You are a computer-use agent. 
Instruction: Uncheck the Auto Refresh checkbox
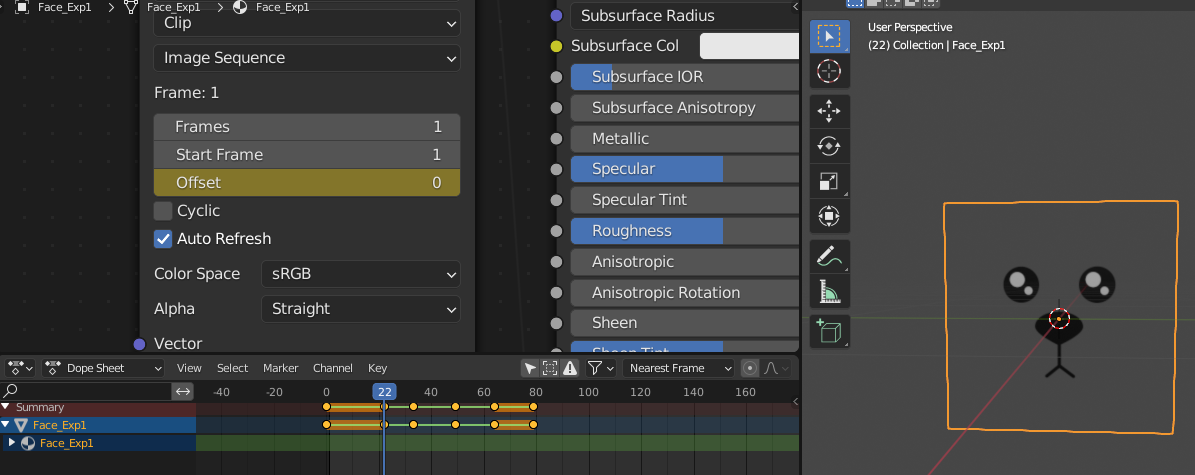click(x=163, y=239)
